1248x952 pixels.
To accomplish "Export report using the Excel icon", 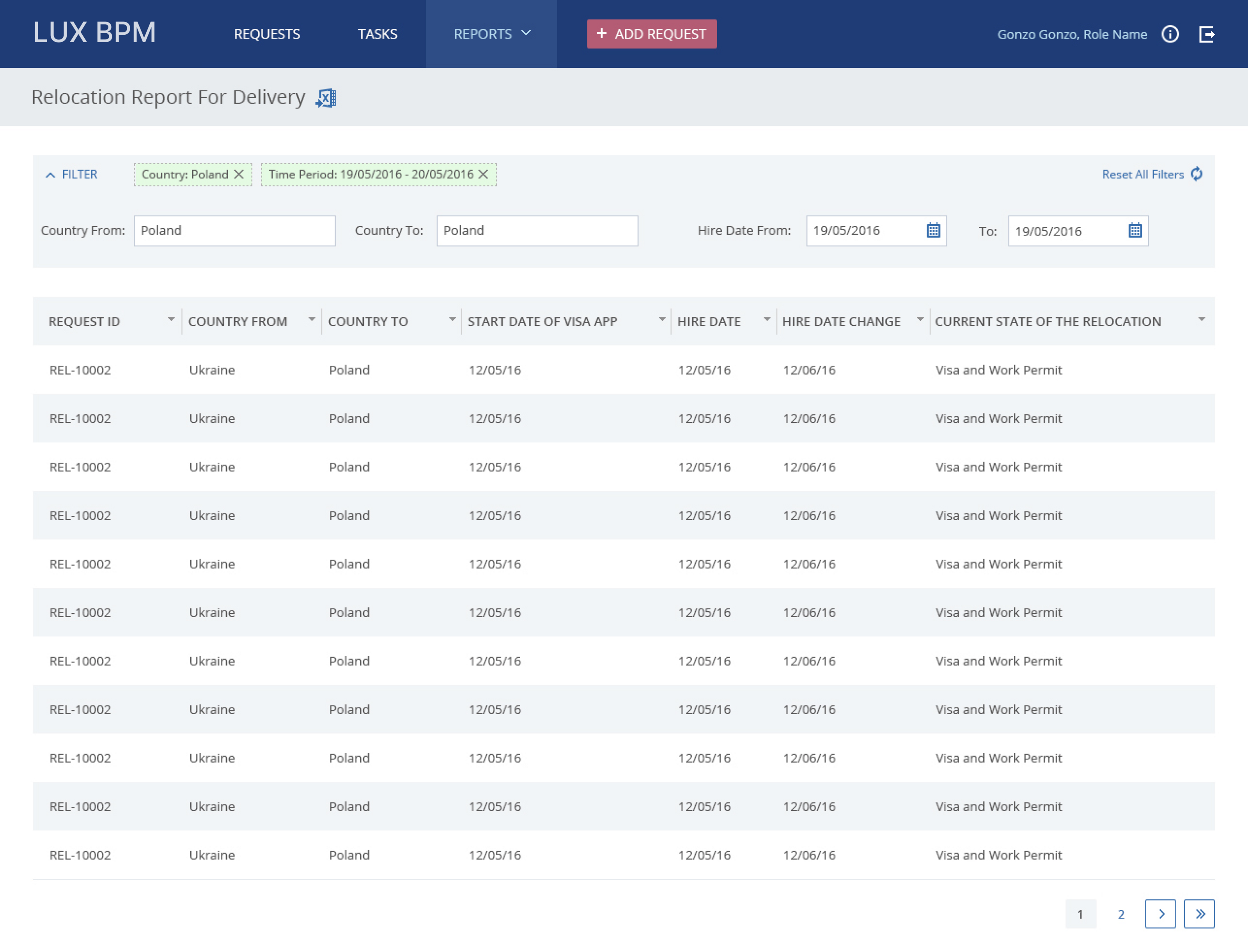I will coord(326,98).
